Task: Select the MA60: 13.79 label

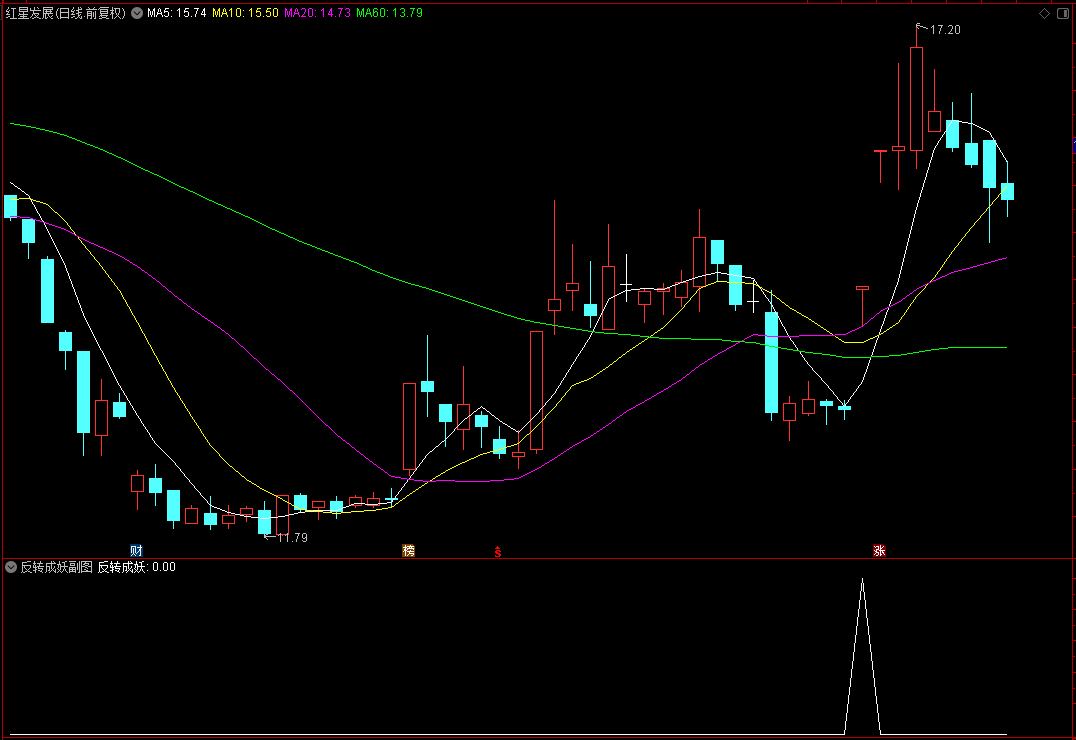Action: [x=390, y=13]
